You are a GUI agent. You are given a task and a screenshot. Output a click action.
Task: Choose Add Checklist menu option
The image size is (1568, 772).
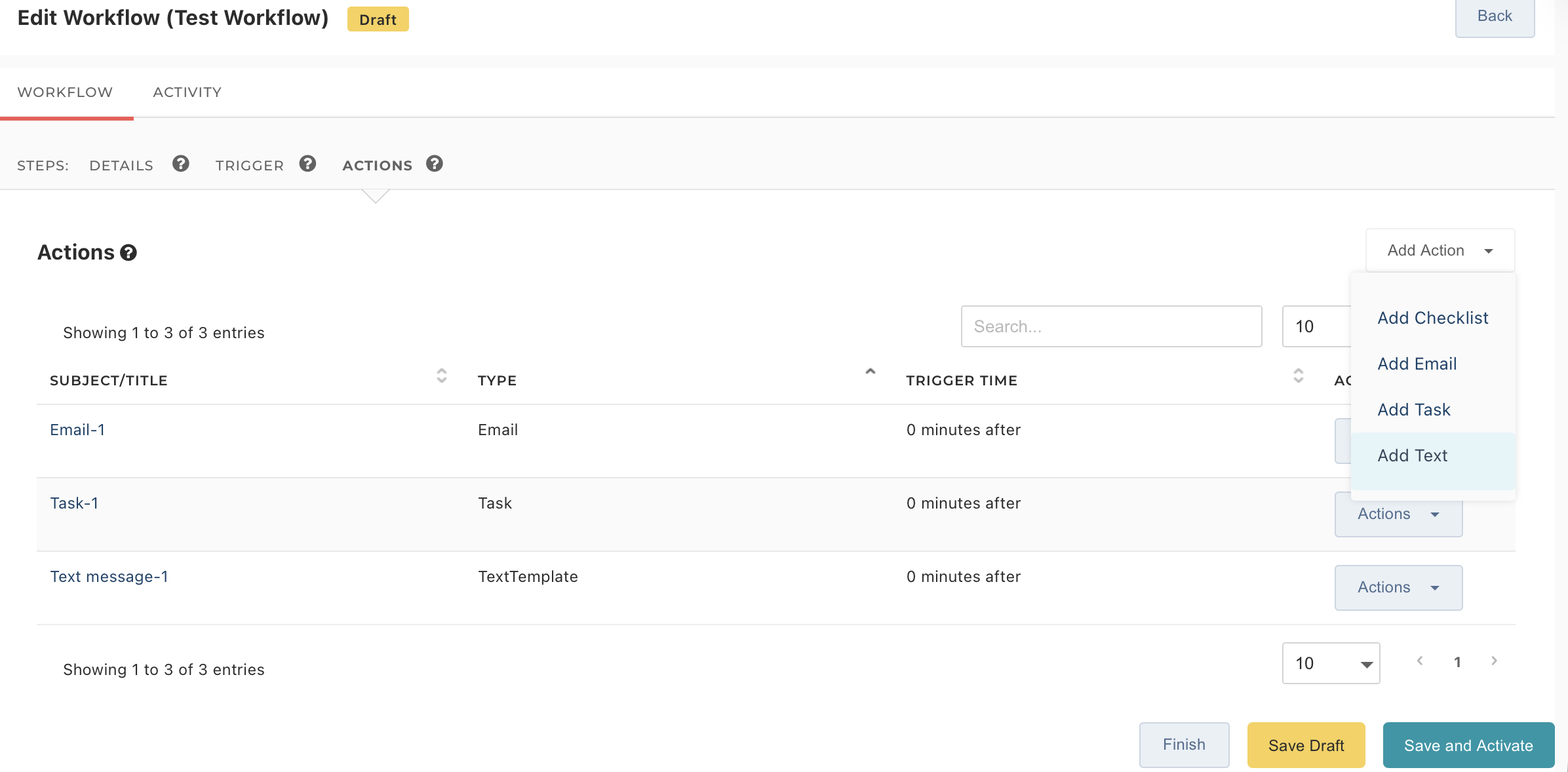[1432, 318]
